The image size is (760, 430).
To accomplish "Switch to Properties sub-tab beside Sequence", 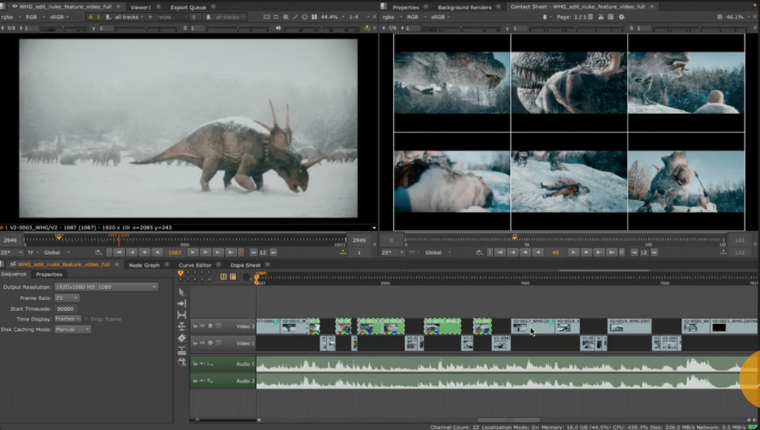I will pos(49,274).
